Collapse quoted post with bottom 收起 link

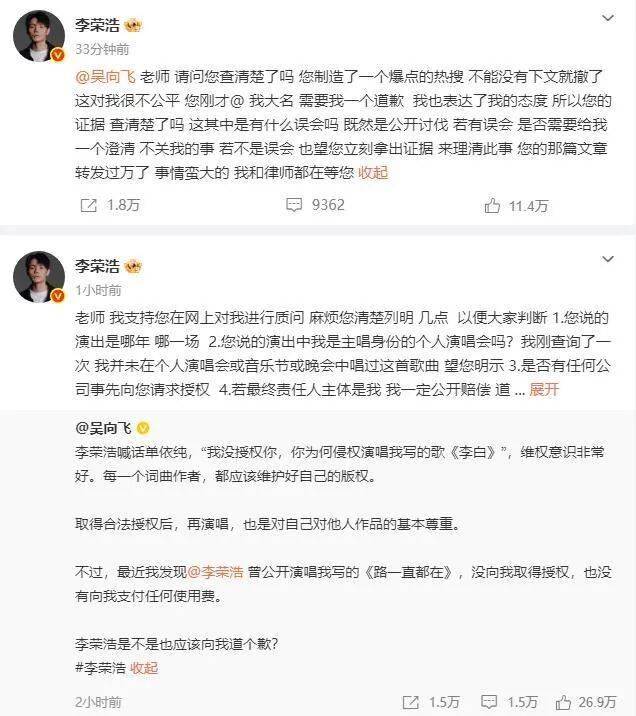pos(144,668)
